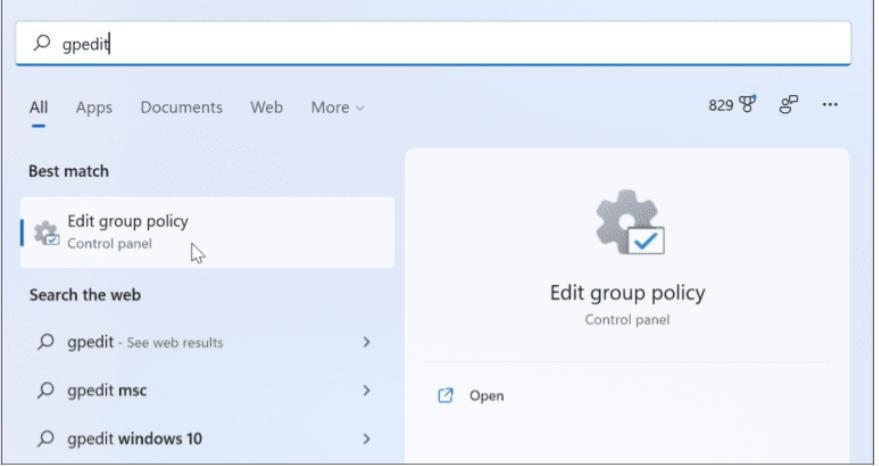This screenshot has height=466, width=879.
Task: Expand the More filters dropdown
Action: (337, 108)
